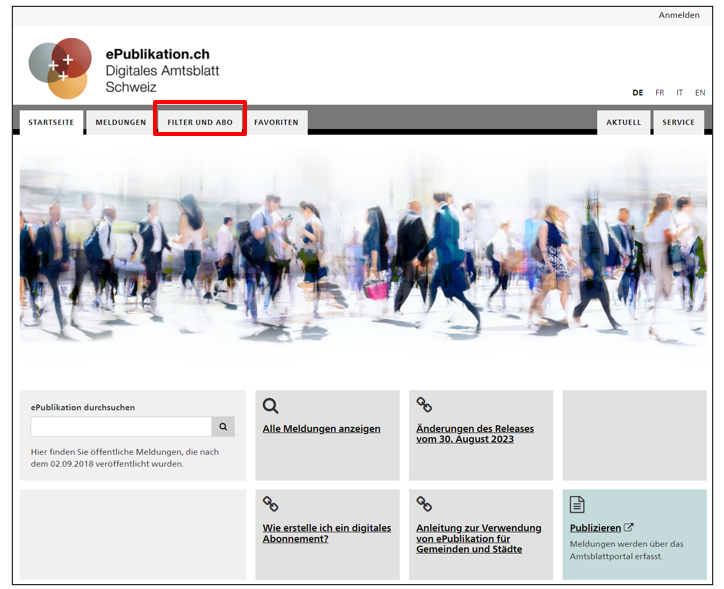Switch language to IT
Screen dimensions: 724x589
(680, 93)
